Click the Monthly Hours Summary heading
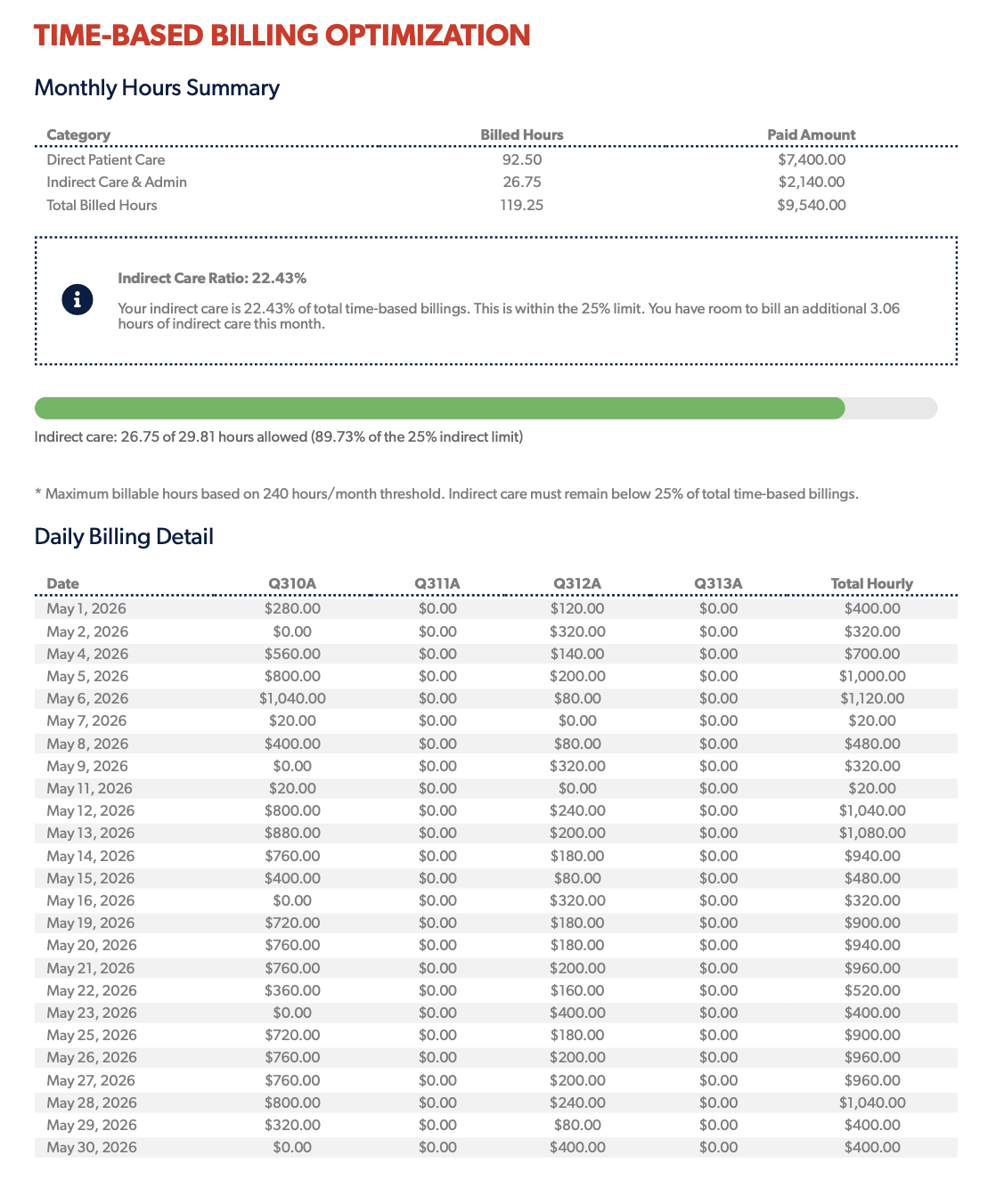 tap(157, 88)
